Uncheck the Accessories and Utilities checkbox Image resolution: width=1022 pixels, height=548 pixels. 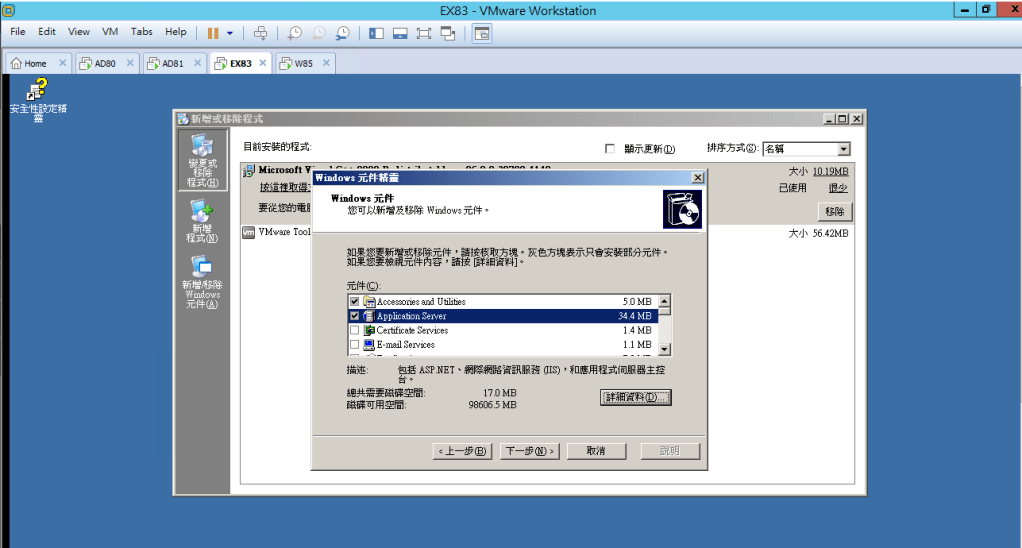pos(354,302)
